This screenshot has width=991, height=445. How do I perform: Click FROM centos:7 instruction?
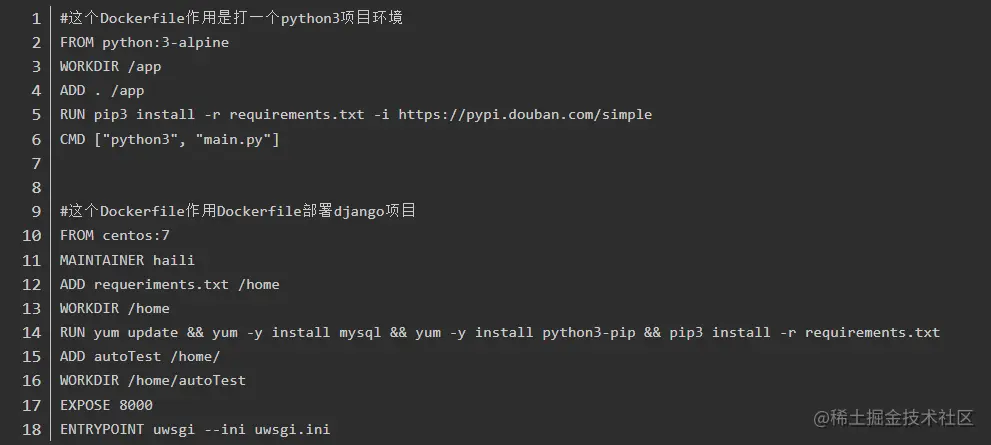point(114,235)
